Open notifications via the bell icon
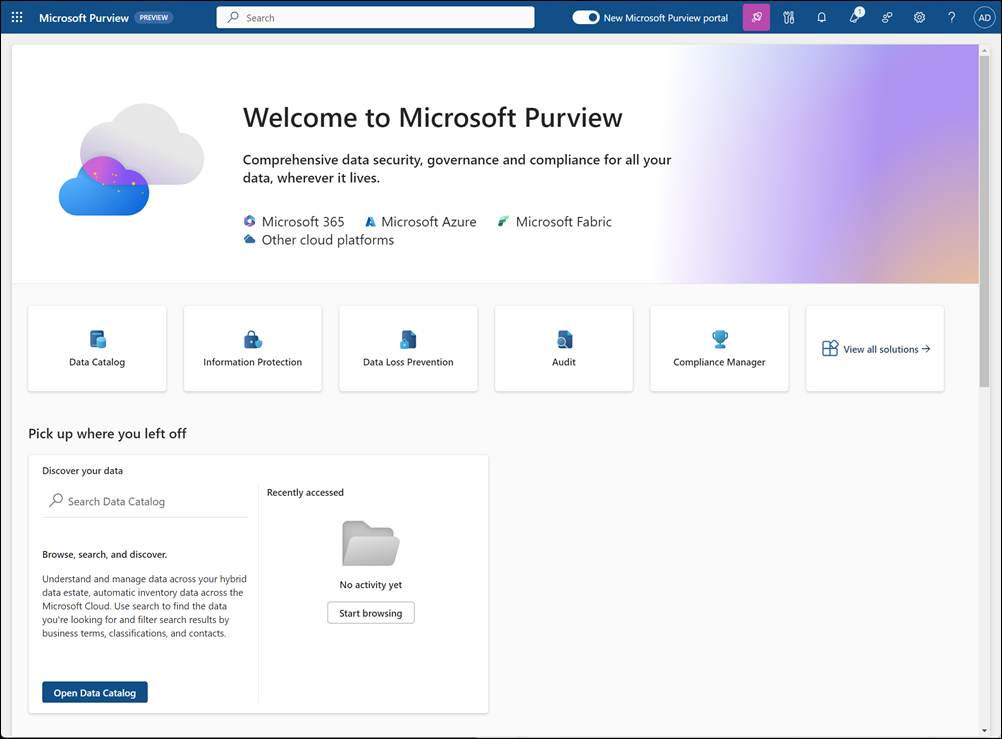 [821, 17]
